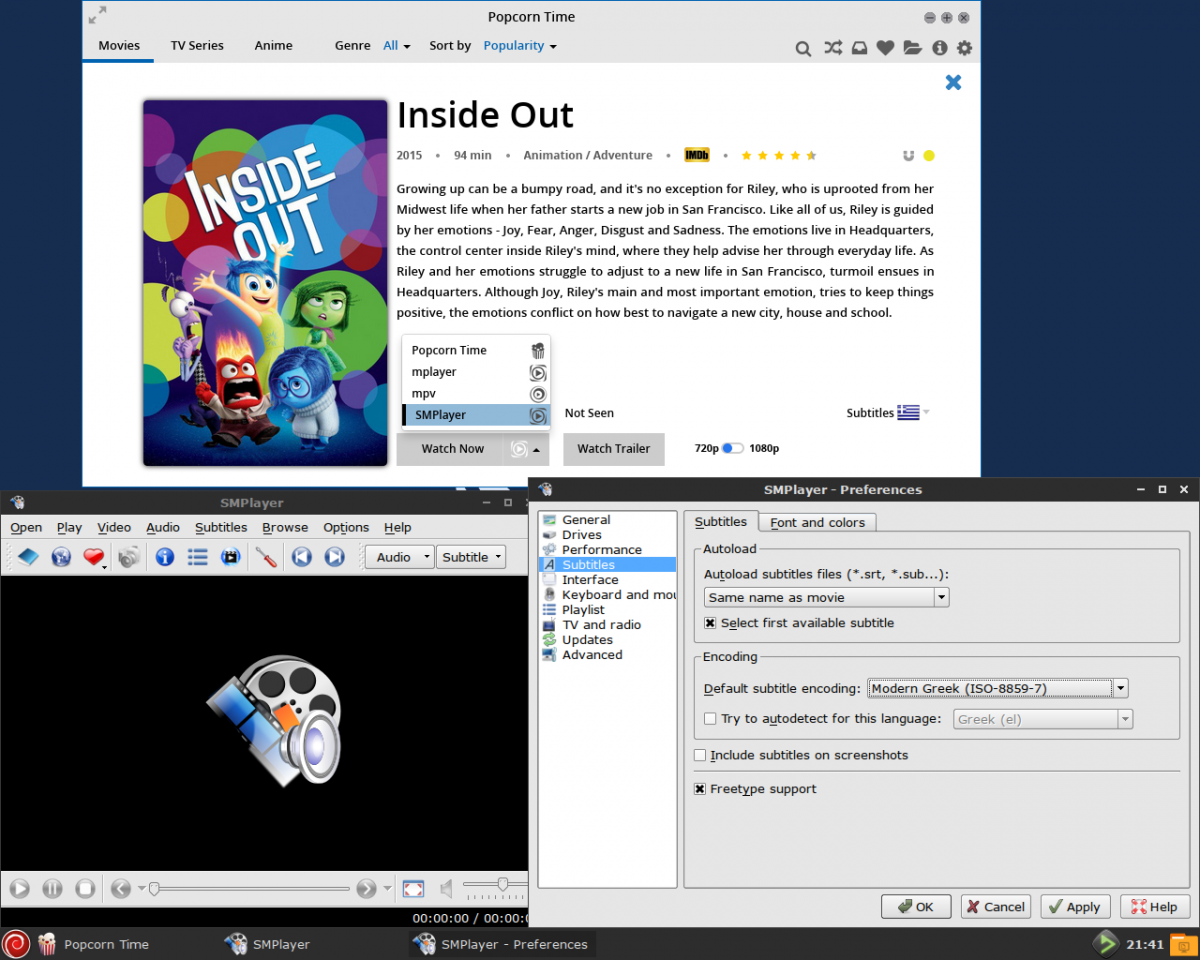Image resolution: width=1200 pixels, height=960 pixels.
Task: Open SMPlayer preferences screwdriver icon
Action: (266, 557)
